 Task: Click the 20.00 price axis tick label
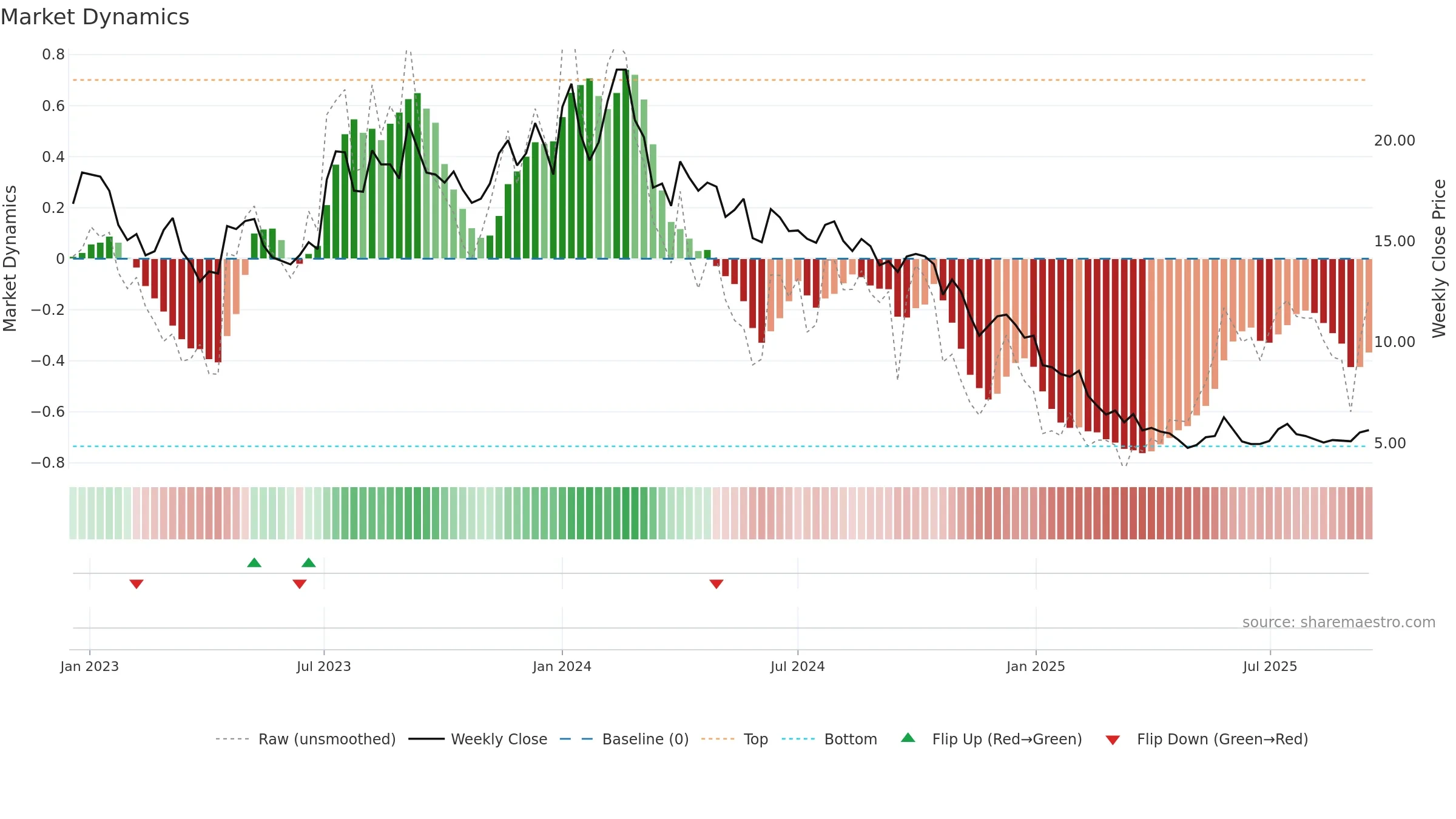tap(1395, 141)
